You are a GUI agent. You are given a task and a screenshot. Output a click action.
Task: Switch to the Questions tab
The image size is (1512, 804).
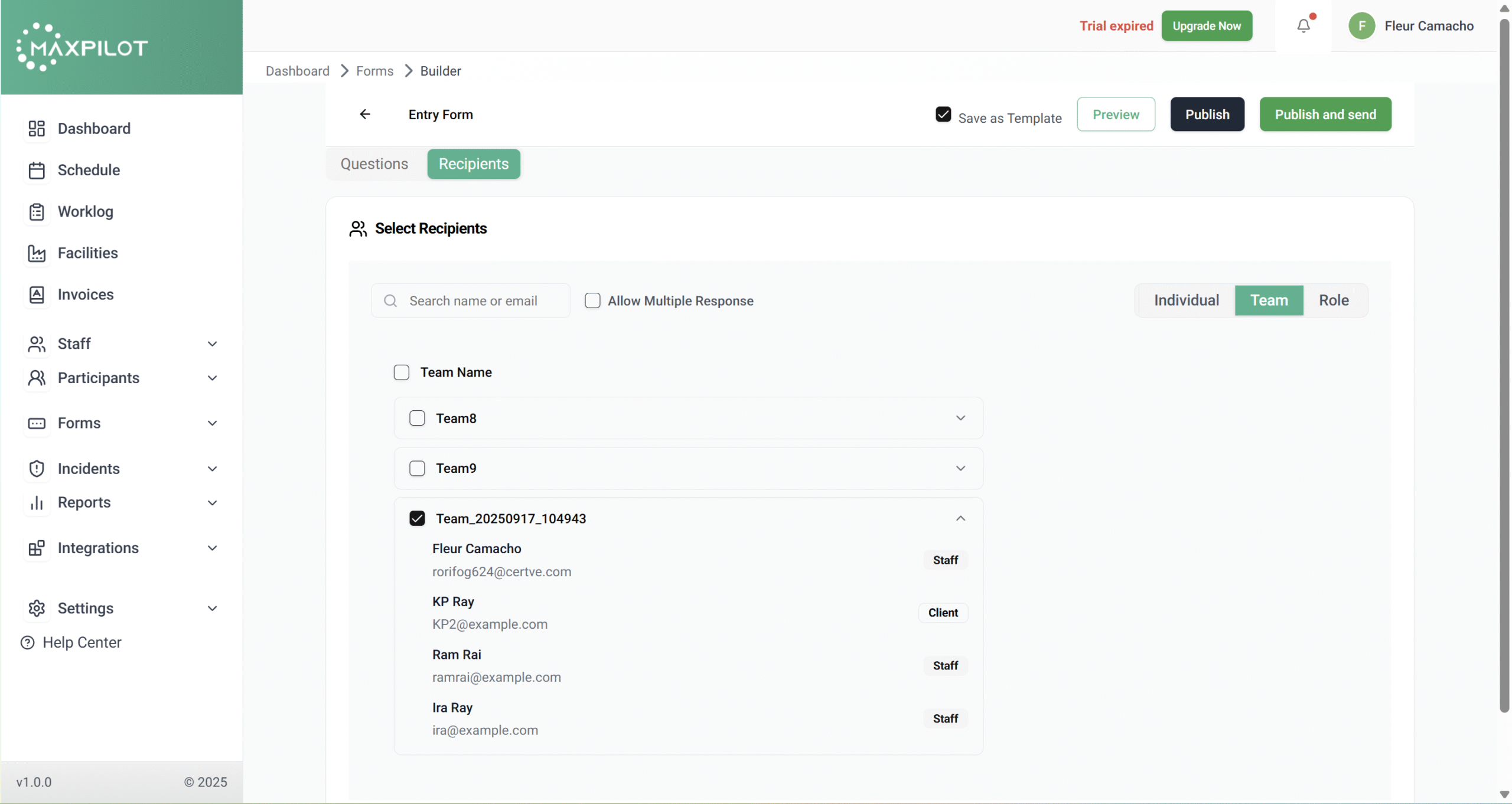click(374, 164)
